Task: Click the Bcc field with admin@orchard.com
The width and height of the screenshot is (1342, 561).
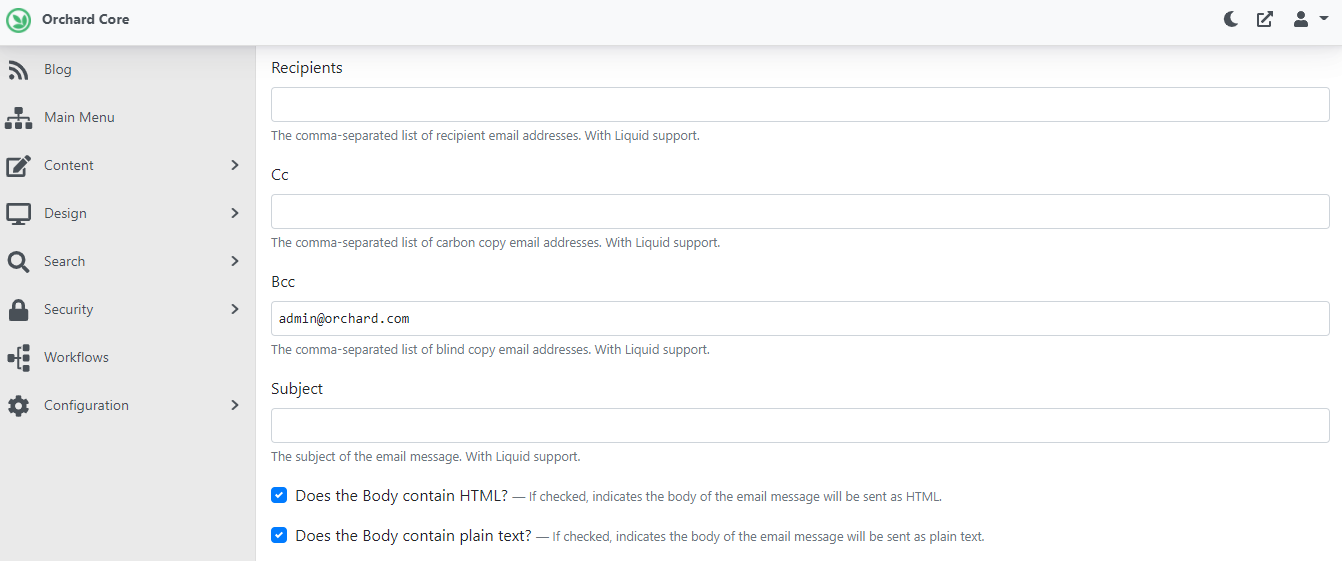Action: [800, 318]
